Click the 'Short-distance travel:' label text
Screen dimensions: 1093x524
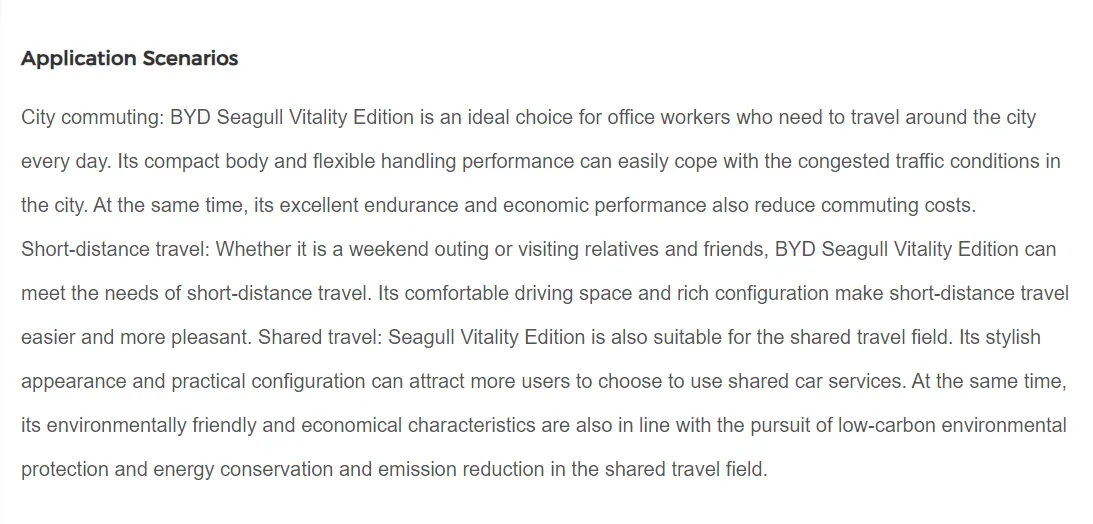point(115,249)
